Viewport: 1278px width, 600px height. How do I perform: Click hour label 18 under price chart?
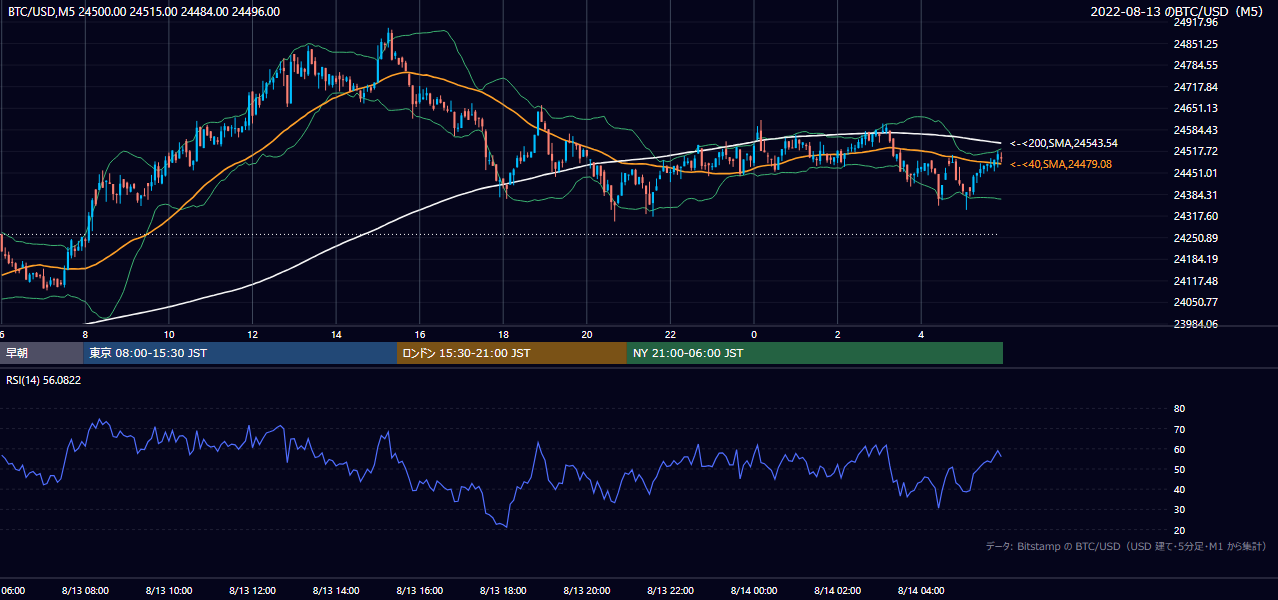coord(503,334)
